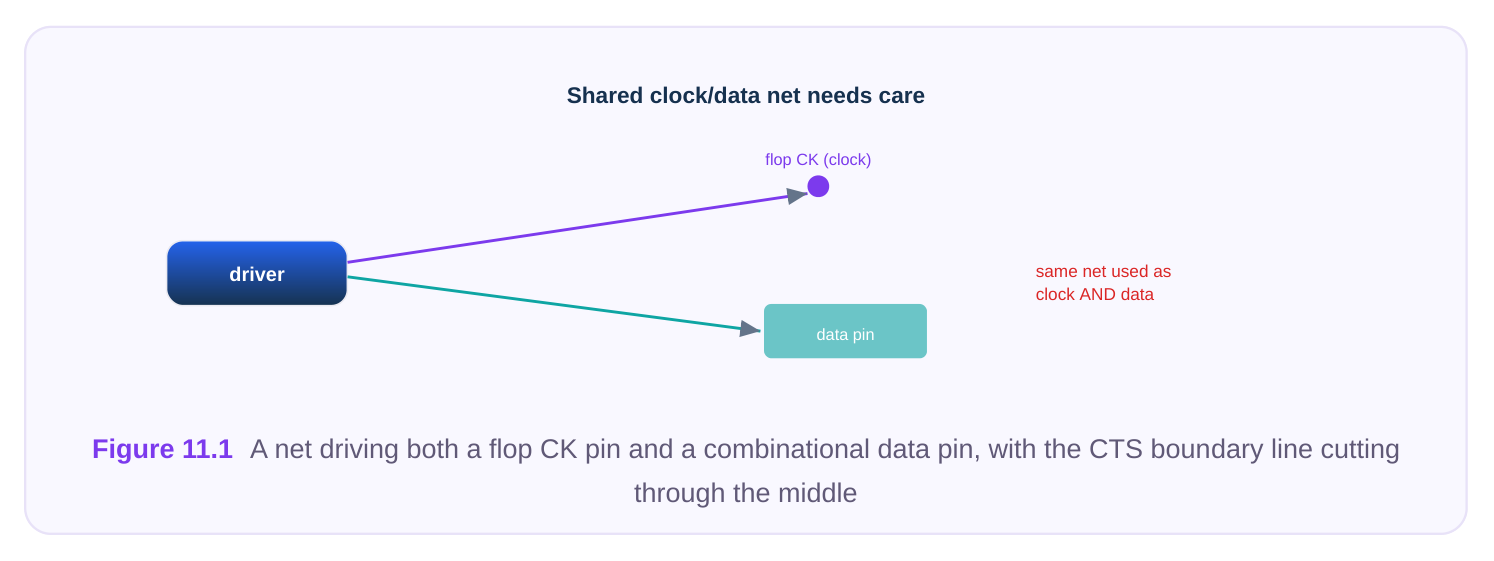Click the red "same net used as" line
Image resolution: width=1494 pixels, height=561 pixels.
[x=1103, y=271]
